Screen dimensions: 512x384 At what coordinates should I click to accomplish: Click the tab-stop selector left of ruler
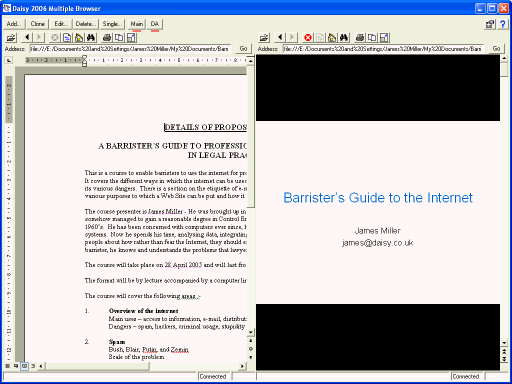tap(9, 60)
